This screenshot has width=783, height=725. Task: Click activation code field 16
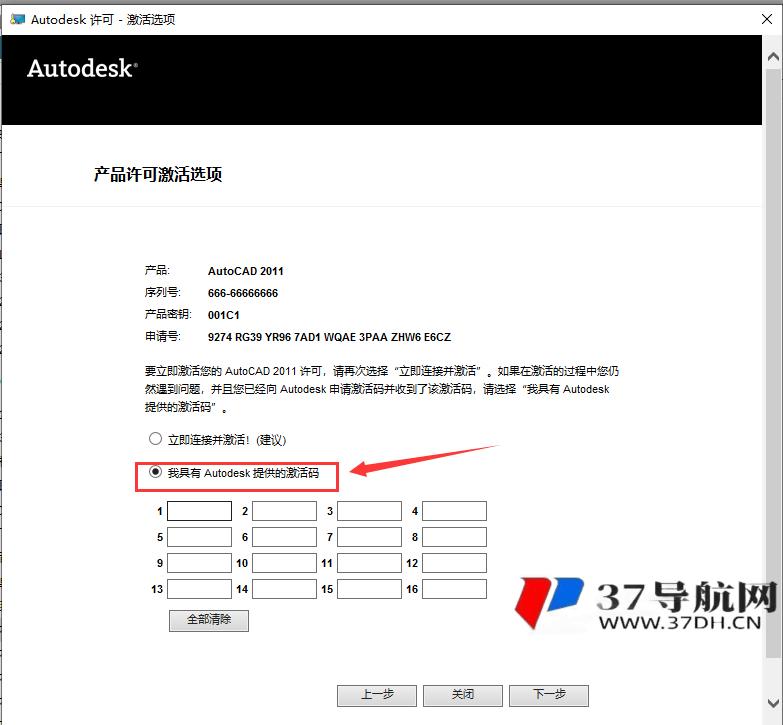pyautogui.click(x=454, y=589)
